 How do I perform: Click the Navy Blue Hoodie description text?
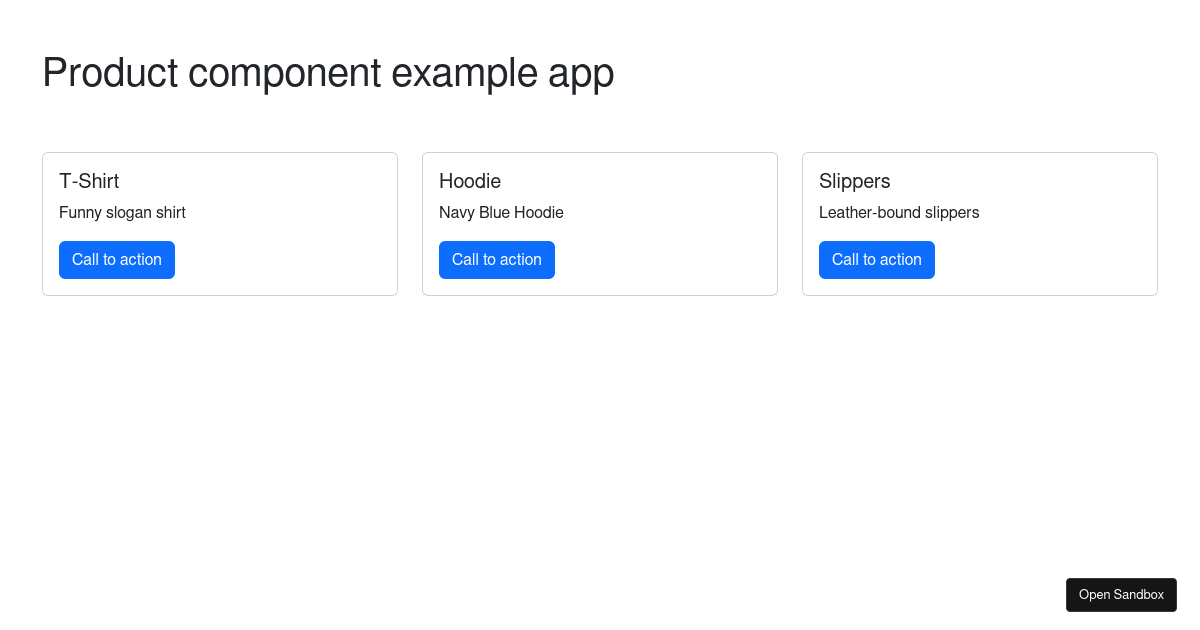pos(501,212)
